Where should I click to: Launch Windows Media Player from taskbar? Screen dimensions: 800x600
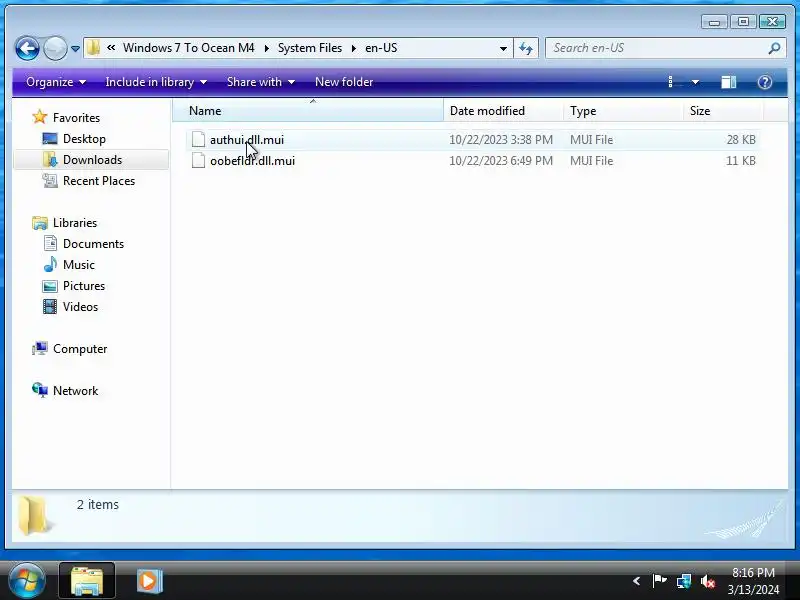pos(149,581)
